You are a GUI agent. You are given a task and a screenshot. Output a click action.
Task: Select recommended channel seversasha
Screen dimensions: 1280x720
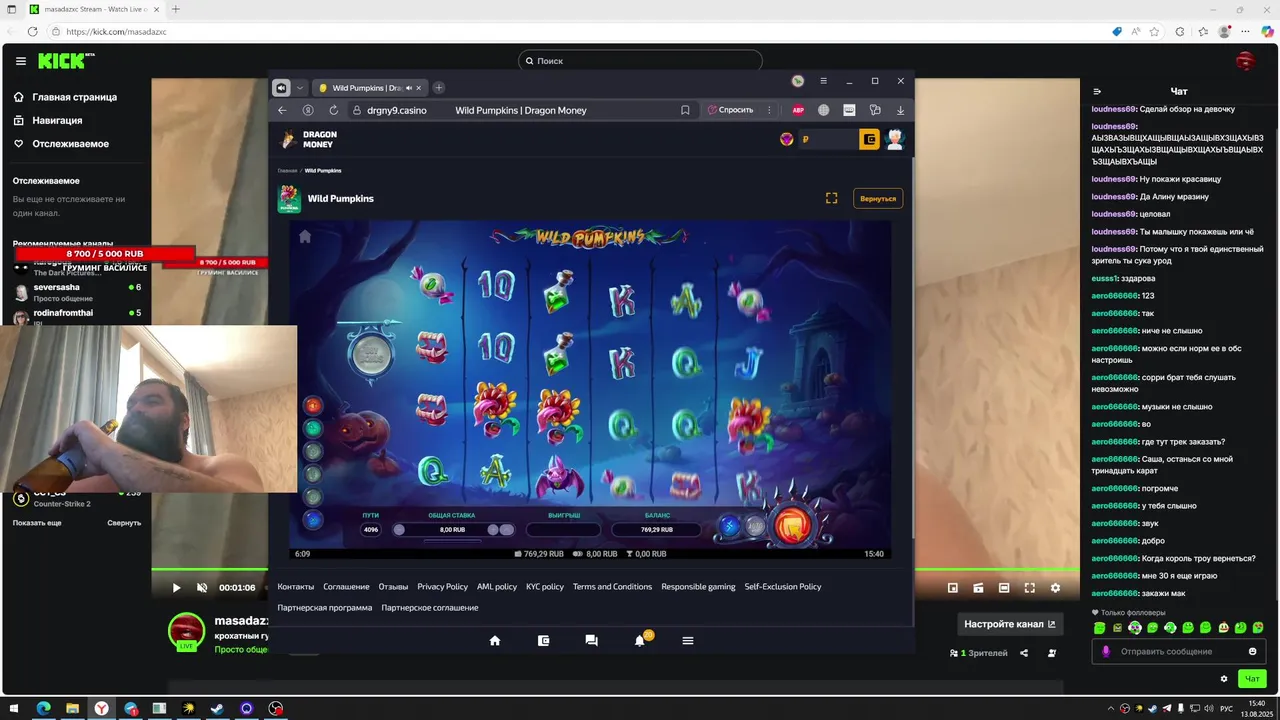pos(76,293)
